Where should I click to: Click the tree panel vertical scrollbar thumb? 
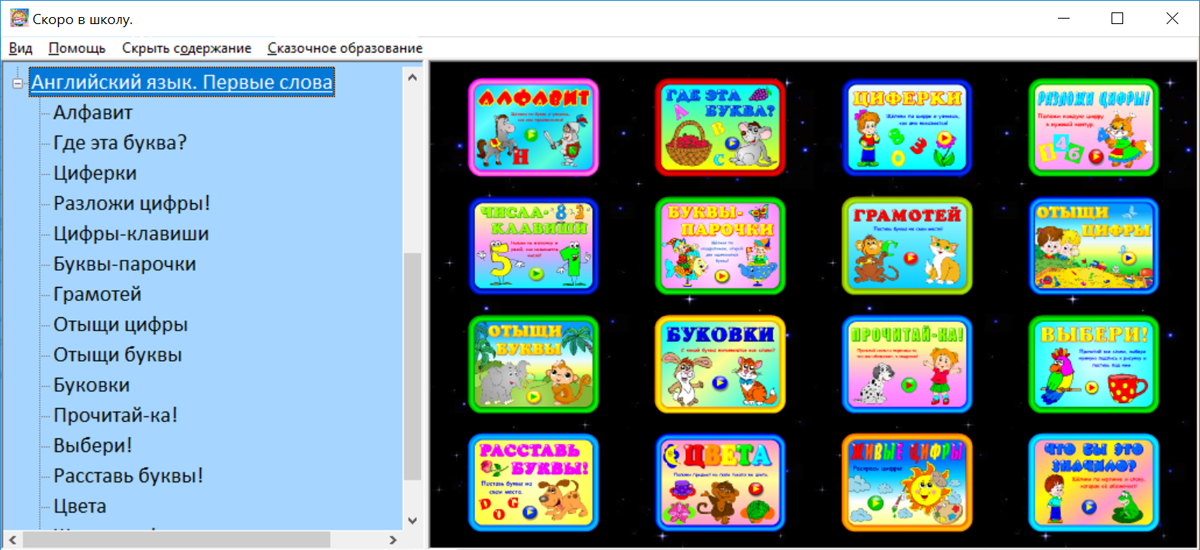coord(413,367)
